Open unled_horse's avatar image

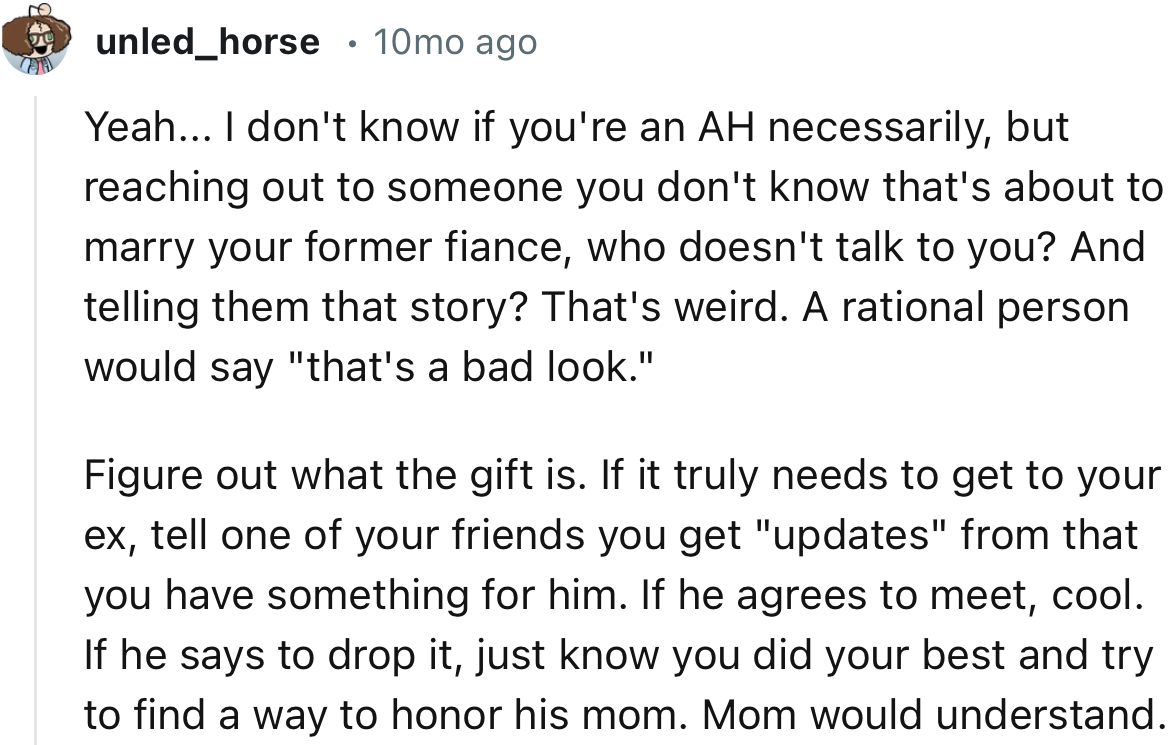(36, 39)
